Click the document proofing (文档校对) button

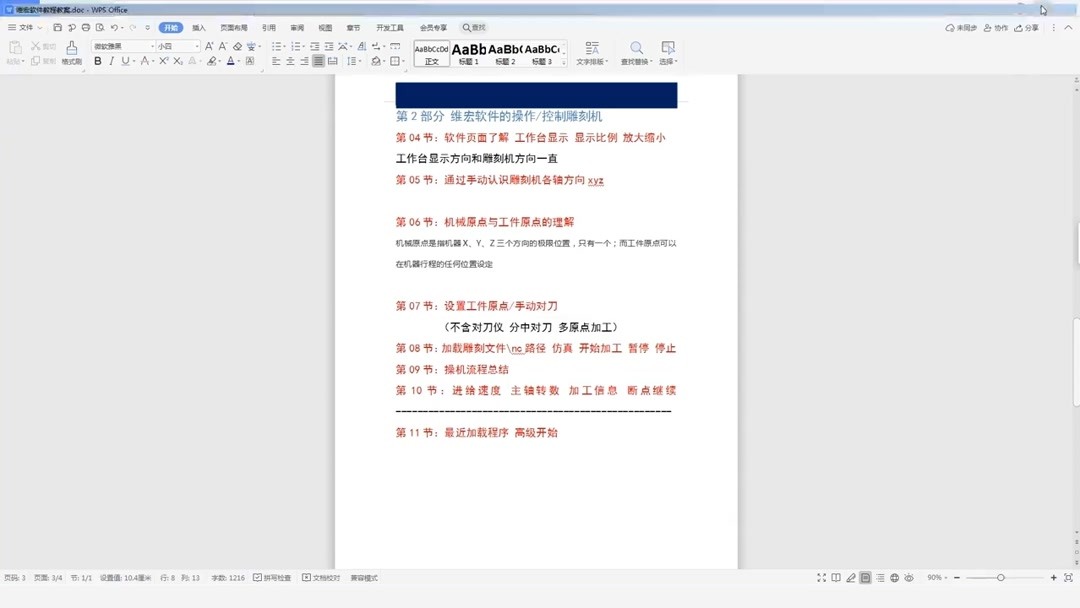point(318,578)
